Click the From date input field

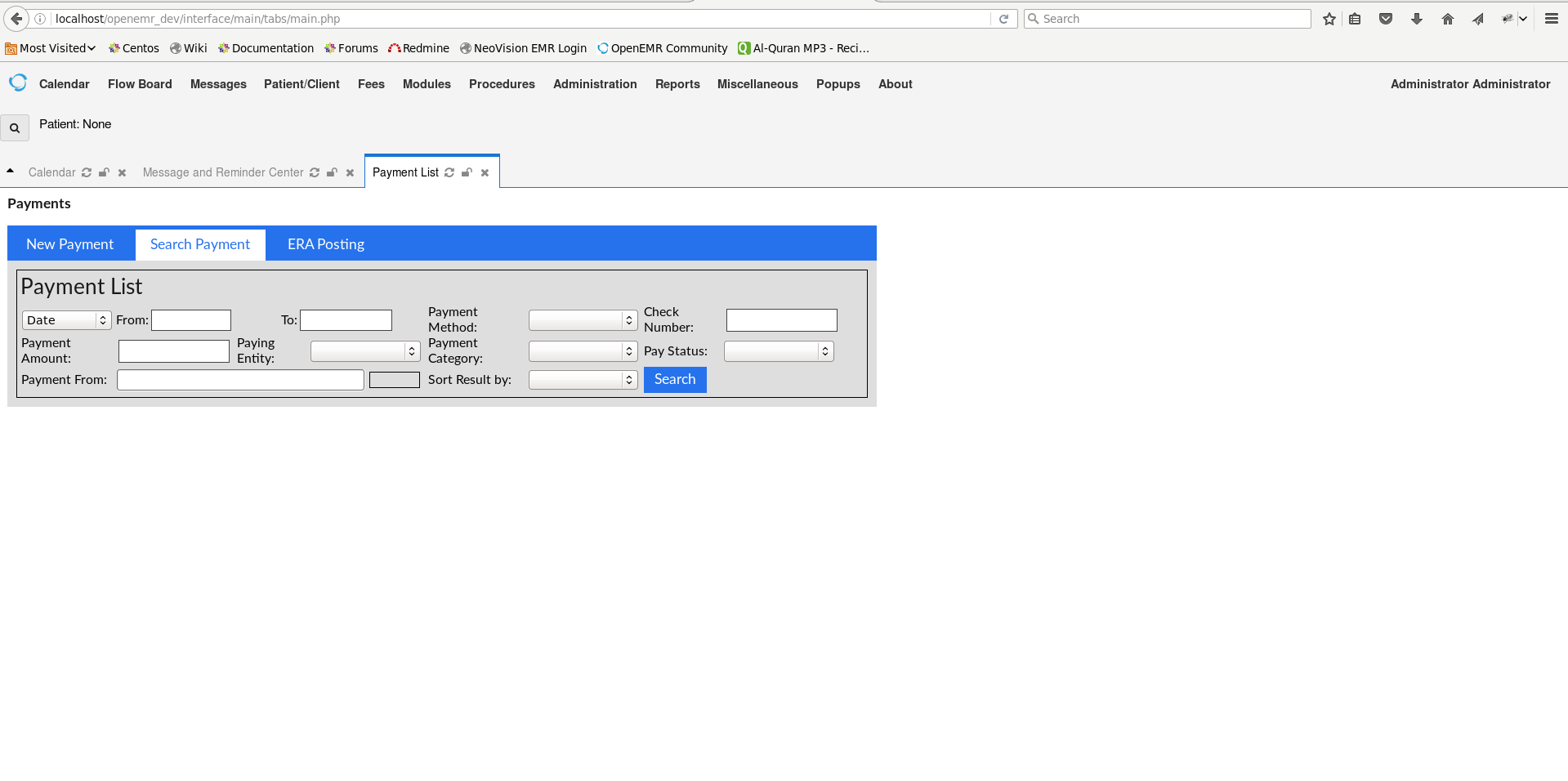[x=191, y=320]
